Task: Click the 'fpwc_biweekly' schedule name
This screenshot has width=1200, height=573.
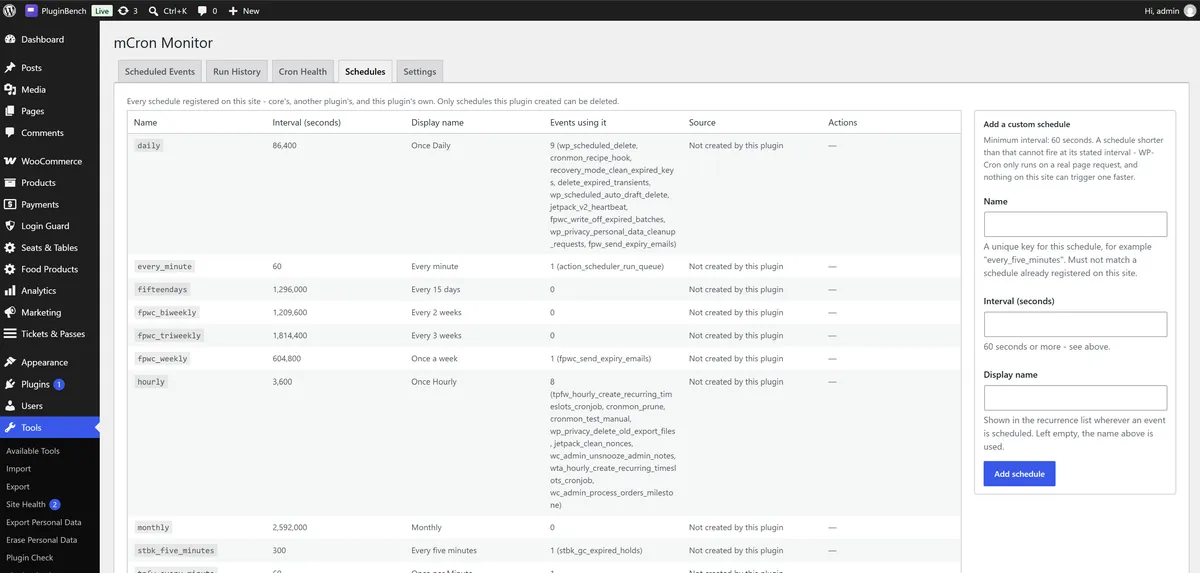Action: [168, 313]
